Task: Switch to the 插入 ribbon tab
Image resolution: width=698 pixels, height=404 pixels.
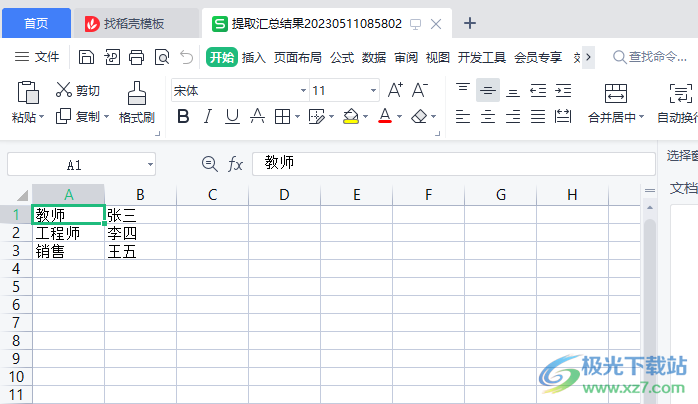Action: tap(254, 57)
